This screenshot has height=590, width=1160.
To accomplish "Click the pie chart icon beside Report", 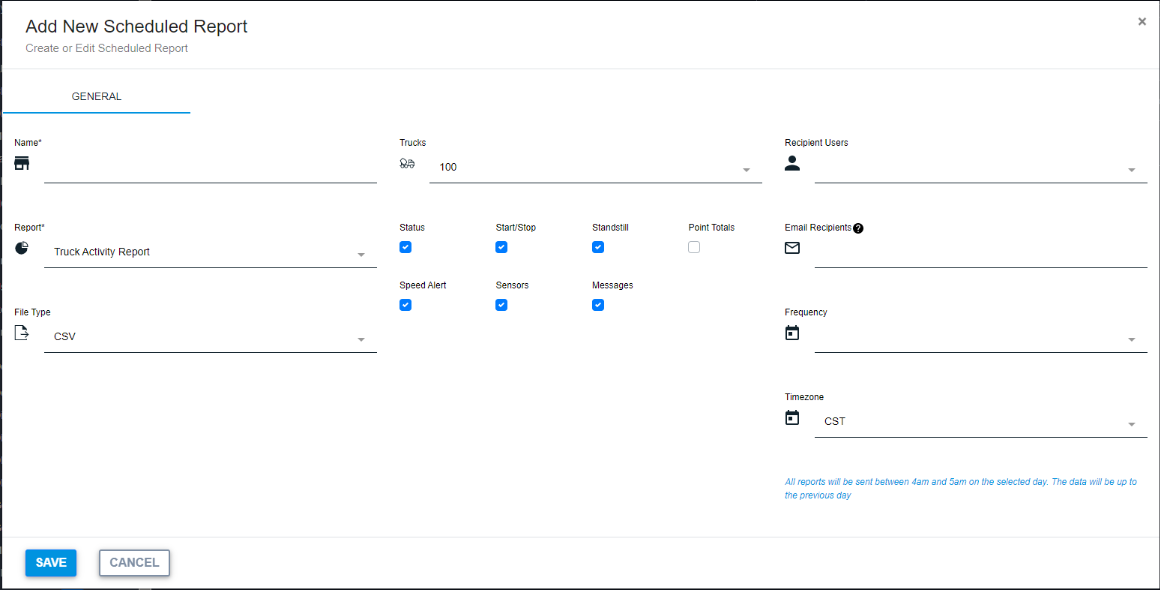I will 22,248.
